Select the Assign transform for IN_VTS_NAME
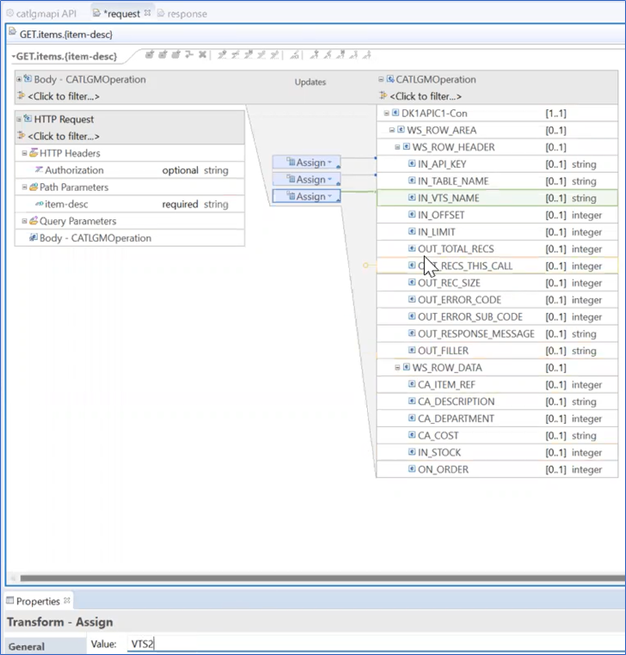This screenshot has height=655, width=626. pyautogui.click(x=306, y=196)
